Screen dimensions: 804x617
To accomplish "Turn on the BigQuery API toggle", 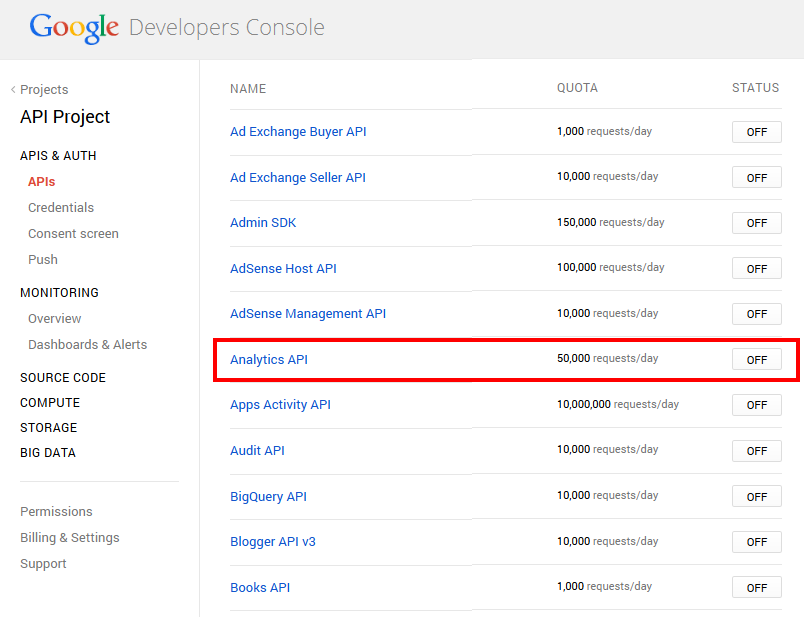I will click(x=756, y=497).
